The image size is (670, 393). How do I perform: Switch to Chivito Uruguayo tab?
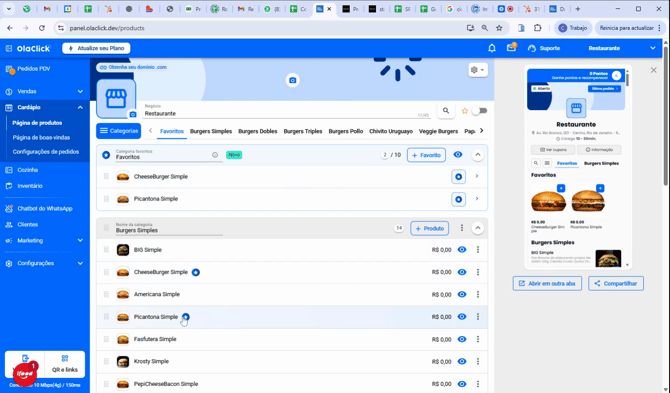[x=391, y=131]
